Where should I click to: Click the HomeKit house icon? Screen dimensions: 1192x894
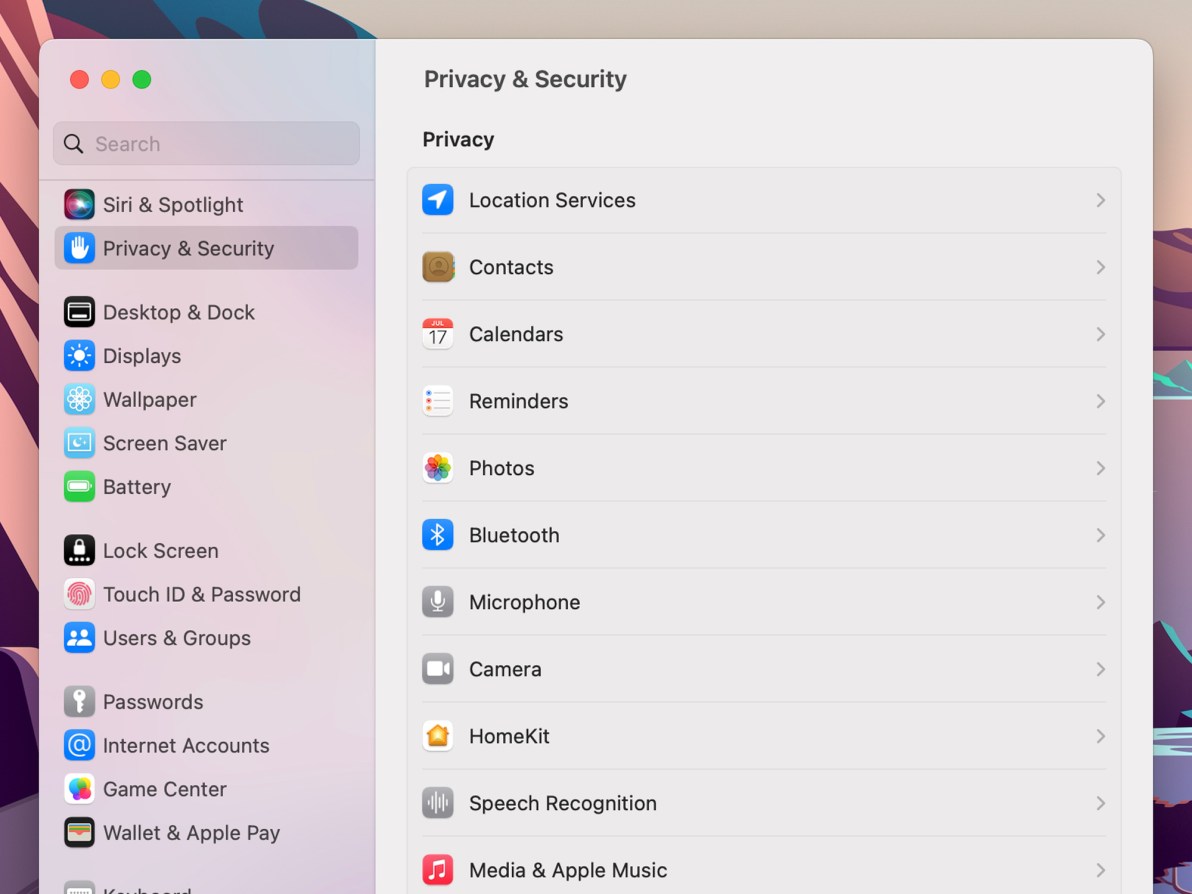pyautogui.click(x=438, y=736)
